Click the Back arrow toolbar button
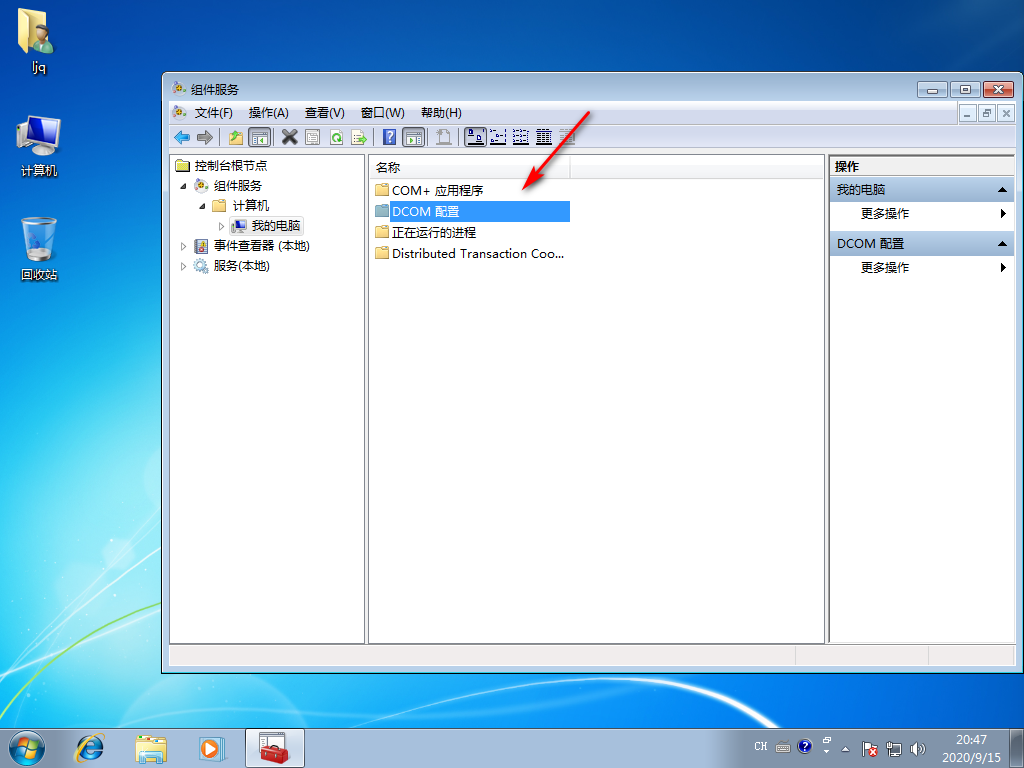The image size is (1024, 768). tap(181, 137)
